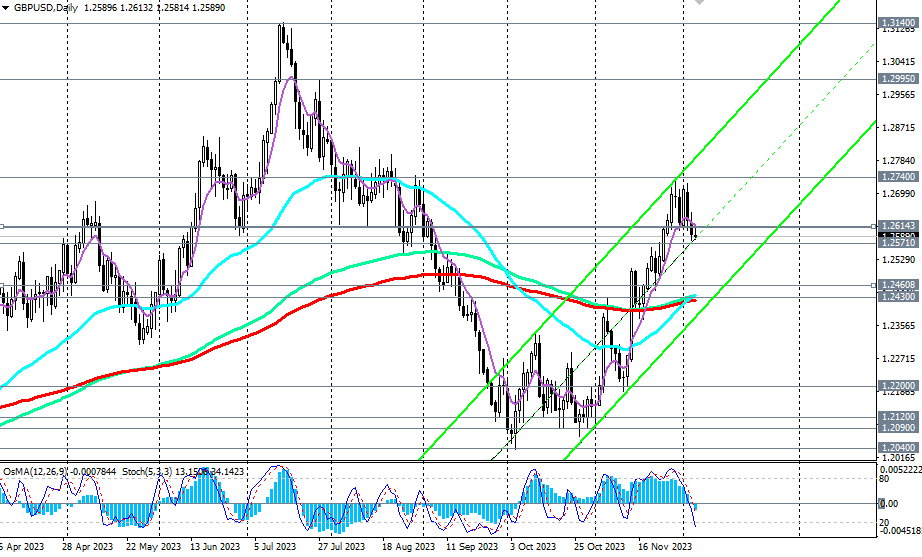Click the 22 May 2023 date label
This screenshot has width=922, height=557.
153,546
